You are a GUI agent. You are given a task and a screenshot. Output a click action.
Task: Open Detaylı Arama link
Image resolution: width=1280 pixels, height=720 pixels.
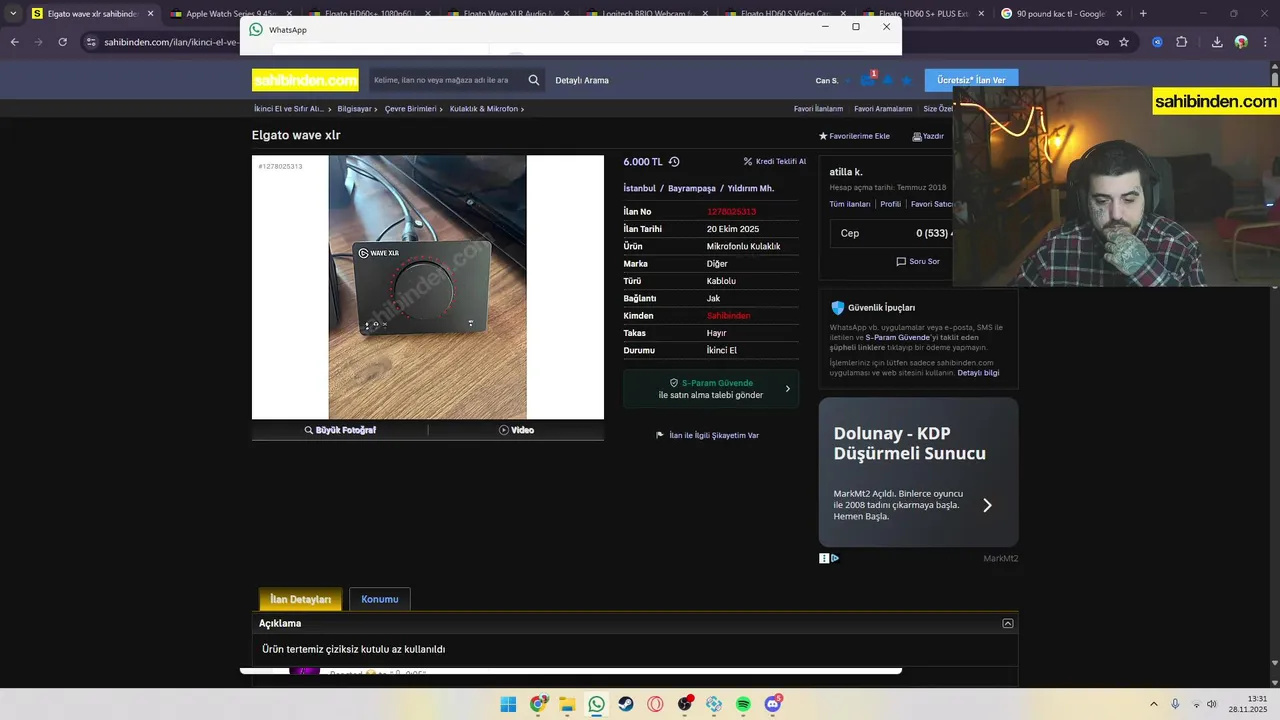pos(582,80)
